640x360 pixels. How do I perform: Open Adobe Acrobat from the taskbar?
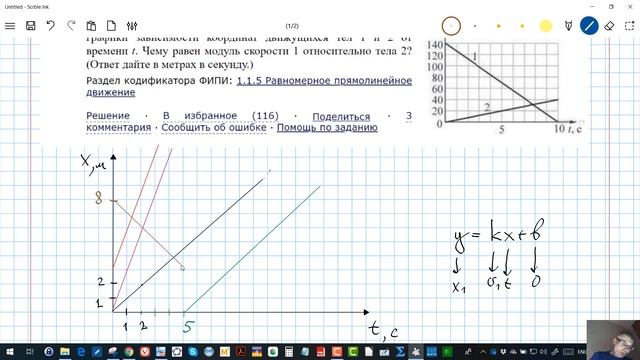(241, 351)
